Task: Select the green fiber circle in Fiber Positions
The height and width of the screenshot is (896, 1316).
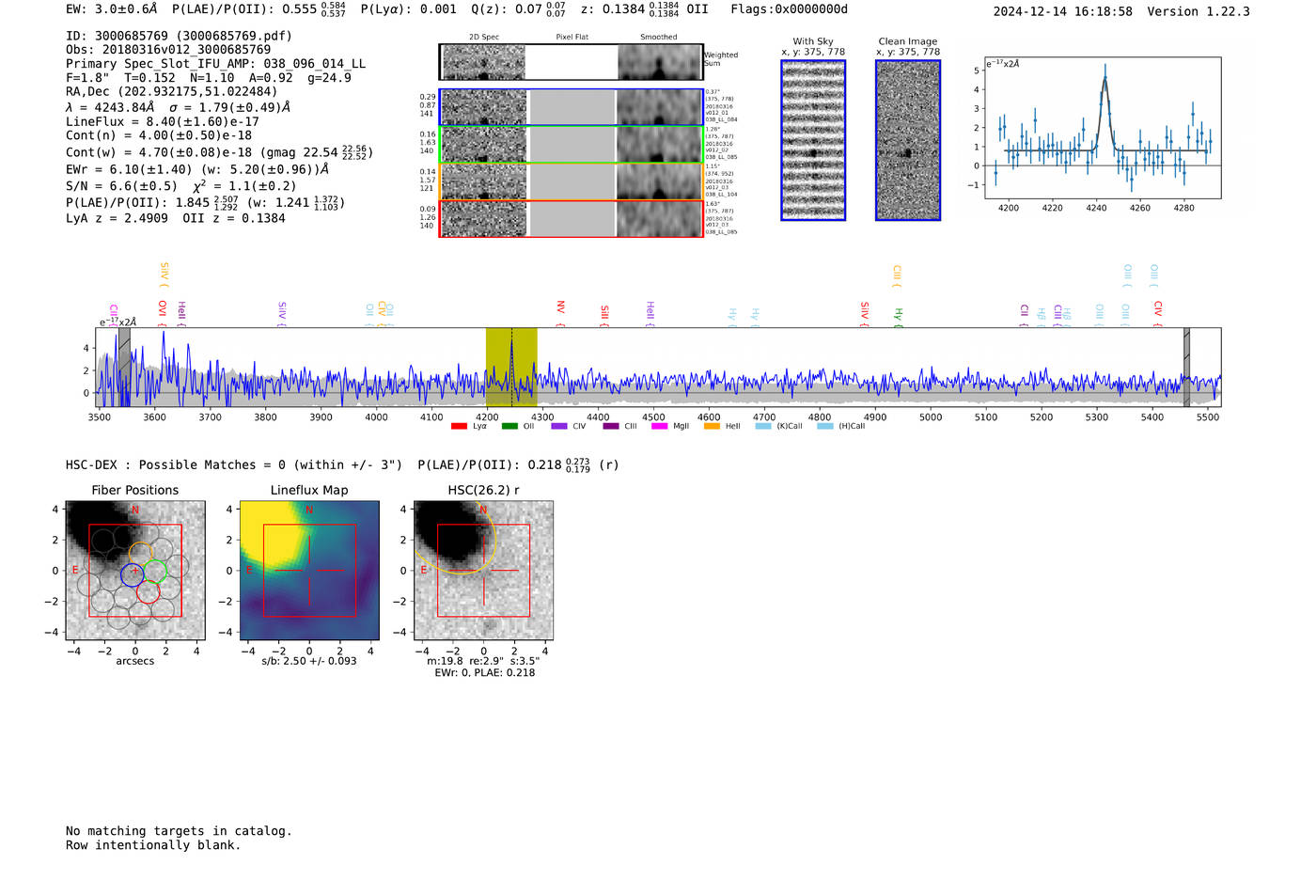Action: tap(154, 571)
